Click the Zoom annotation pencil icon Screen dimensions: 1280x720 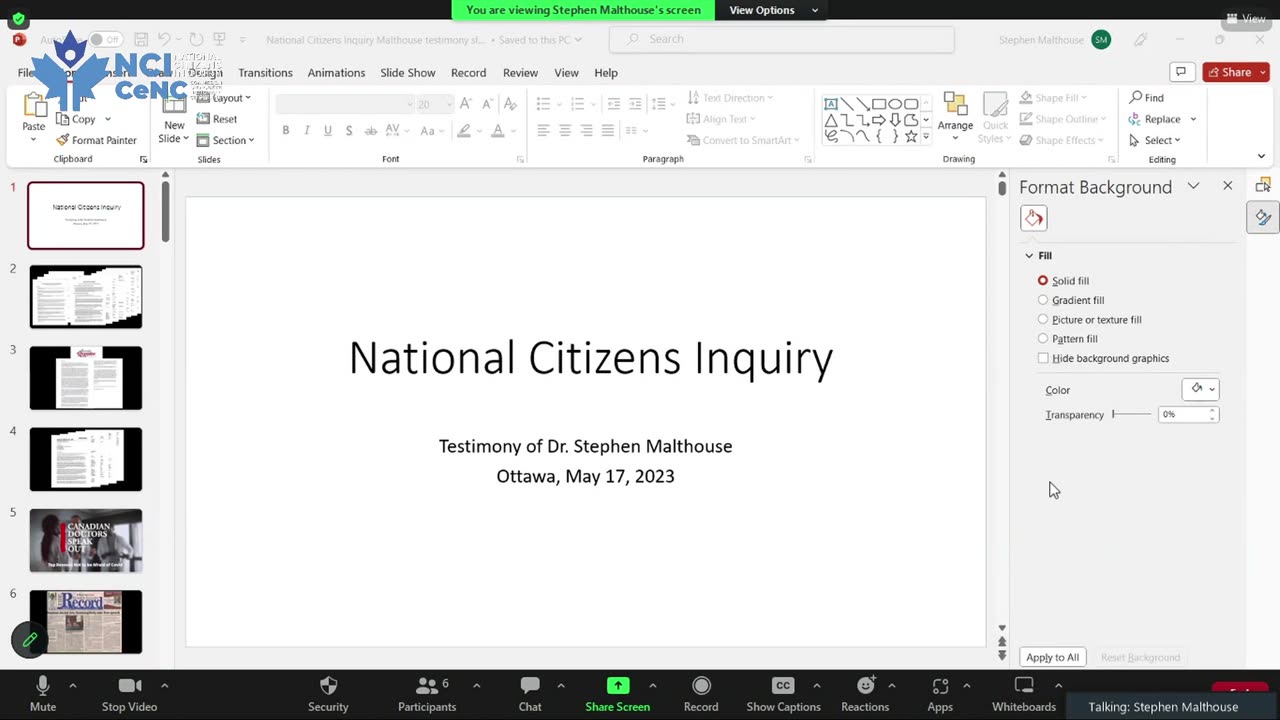29,639
